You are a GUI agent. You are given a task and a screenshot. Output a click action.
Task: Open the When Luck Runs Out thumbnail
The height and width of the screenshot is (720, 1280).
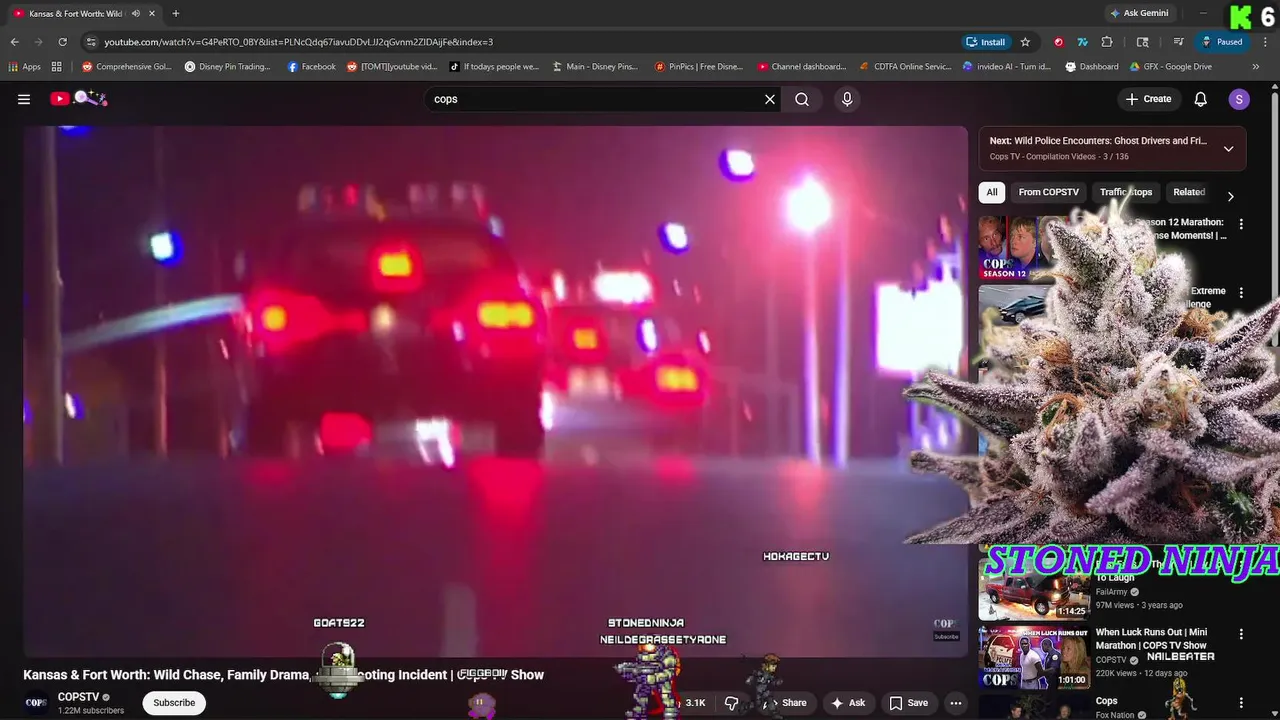pos(1034,657)
